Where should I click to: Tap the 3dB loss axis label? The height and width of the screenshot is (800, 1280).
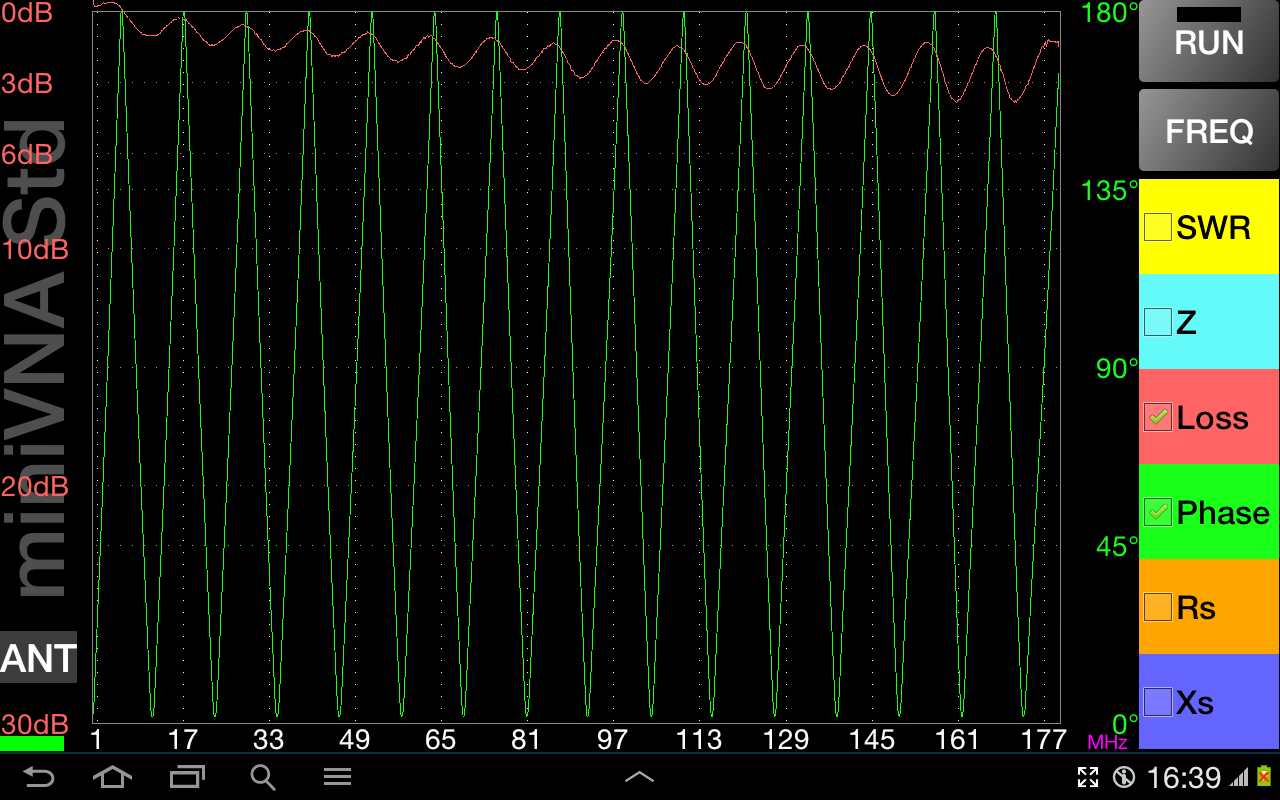click(27, 84)
